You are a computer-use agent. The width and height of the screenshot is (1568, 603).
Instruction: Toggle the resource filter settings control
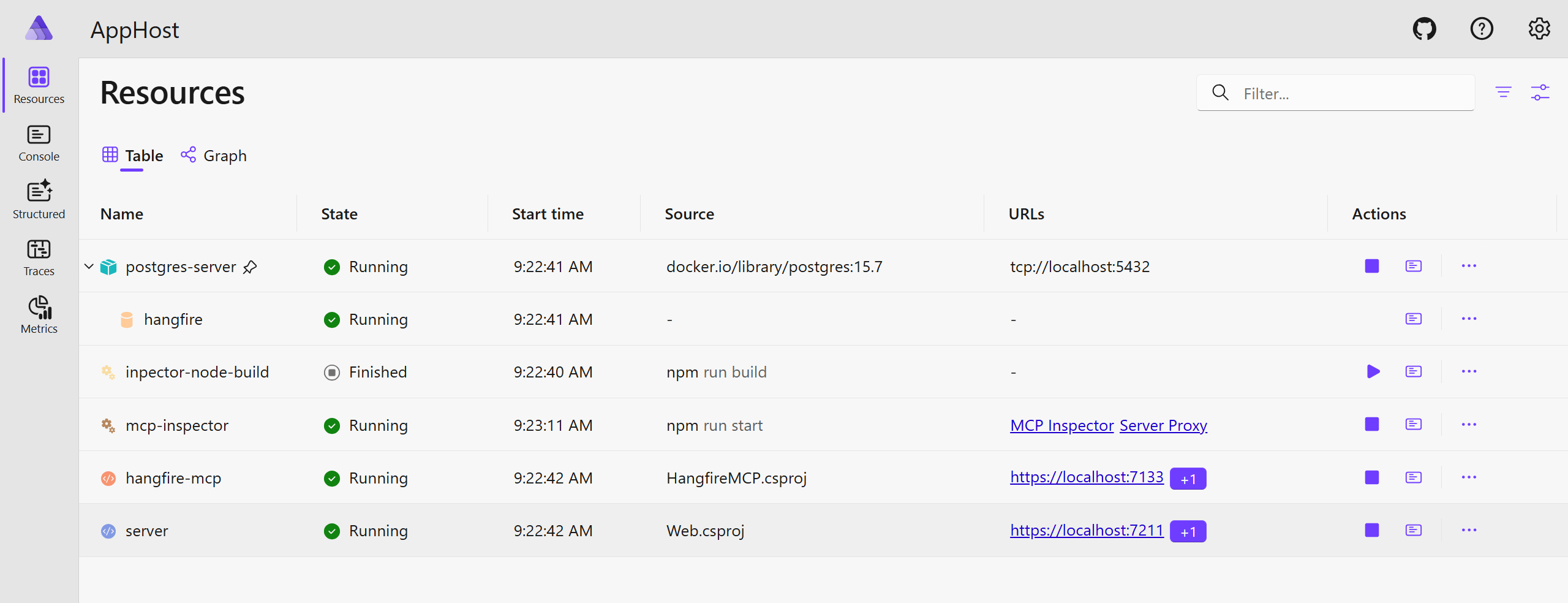1541,93
